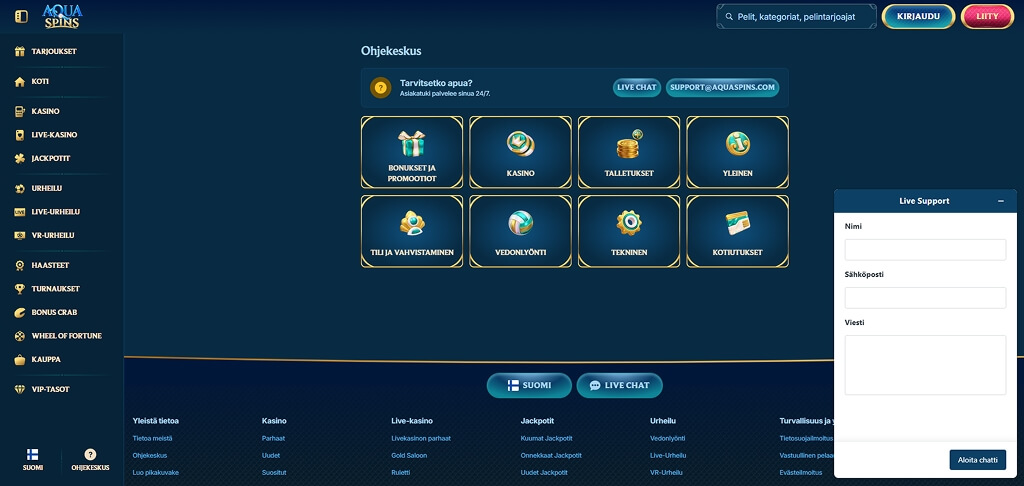
Task: Click the Kirjaudu login button
Action: (x=918, y=16)
